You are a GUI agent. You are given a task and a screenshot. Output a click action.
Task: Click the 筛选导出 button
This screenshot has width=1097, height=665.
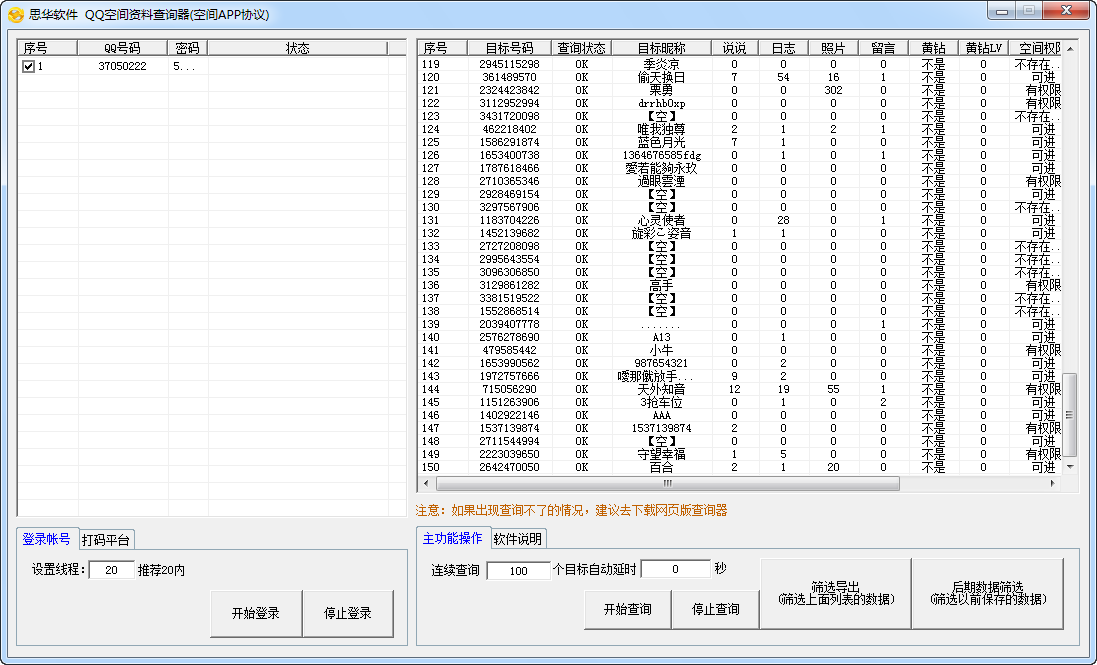coord(835,593)
